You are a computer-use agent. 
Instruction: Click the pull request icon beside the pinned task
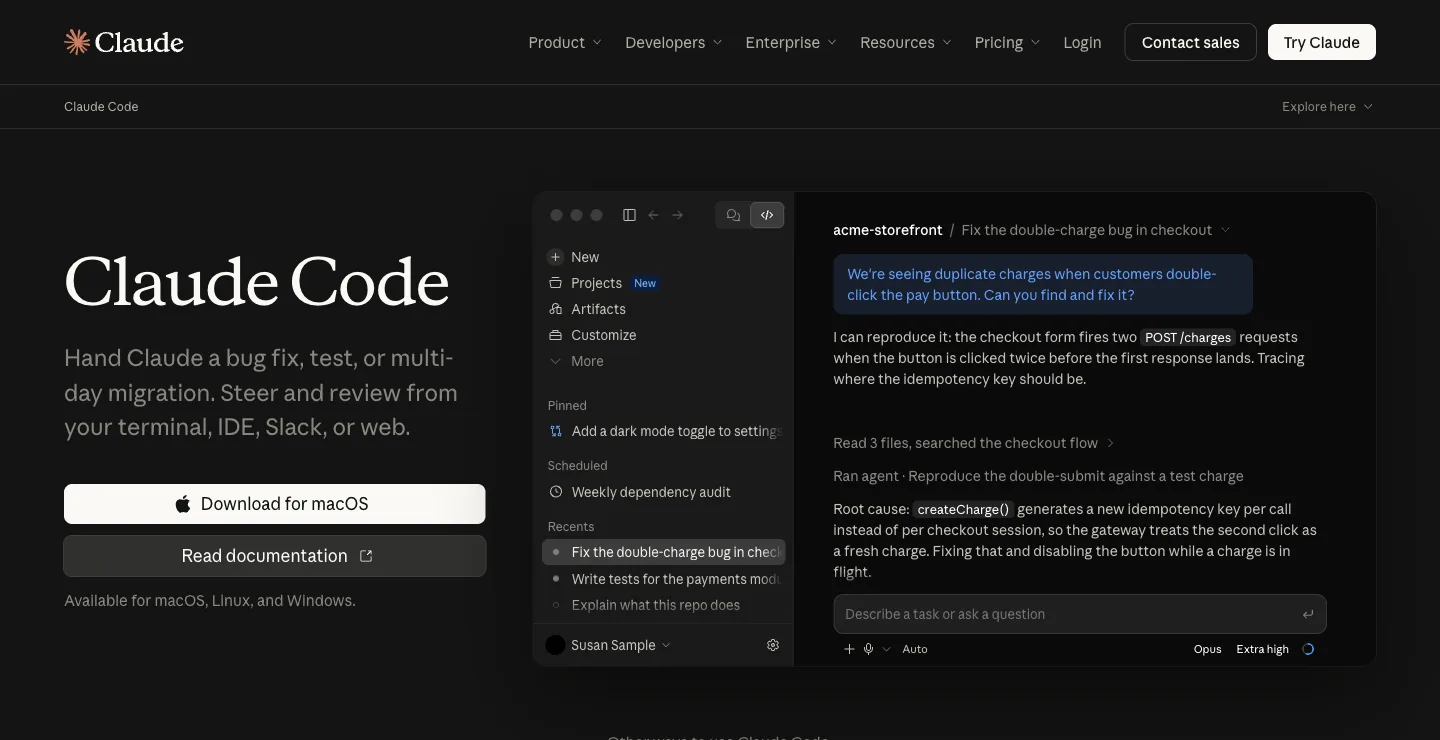pos(556,431)
